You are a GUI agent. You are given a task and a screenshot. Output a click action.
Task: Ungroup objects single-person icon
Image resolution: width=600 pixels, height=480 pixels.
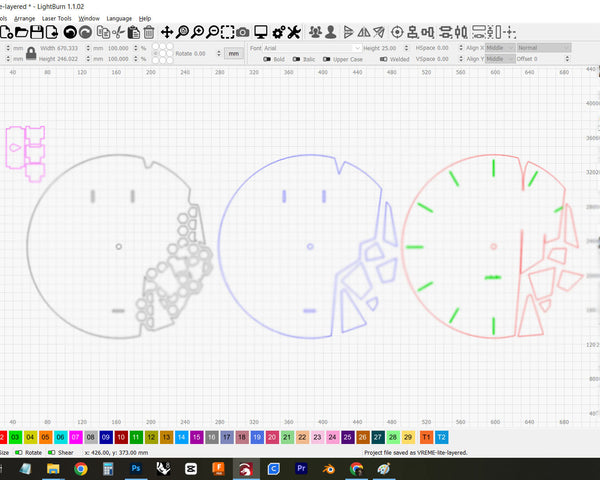click(x=331, y=32)
